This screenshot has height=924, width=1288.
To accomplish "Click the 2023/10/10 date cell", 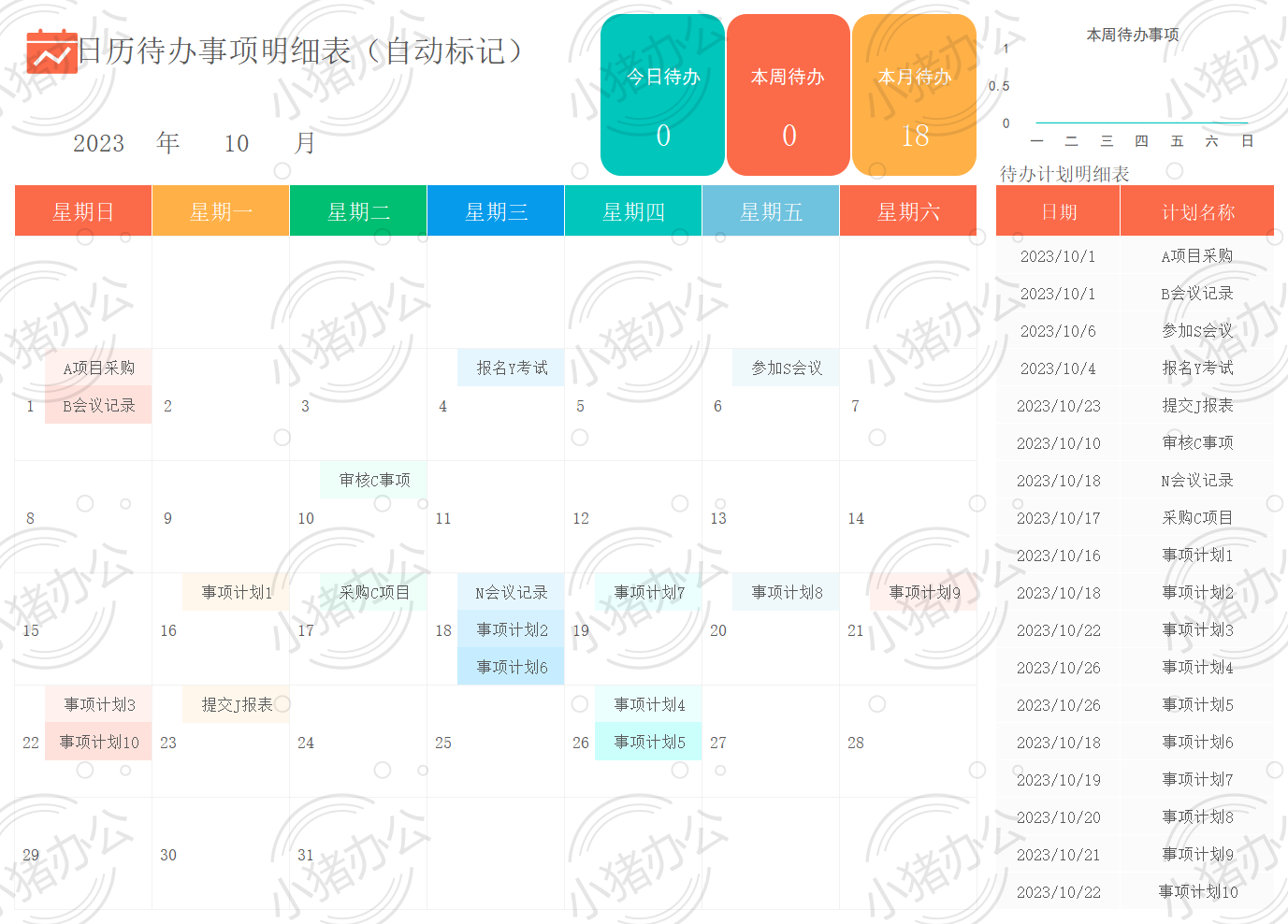I will (1058, 443).
